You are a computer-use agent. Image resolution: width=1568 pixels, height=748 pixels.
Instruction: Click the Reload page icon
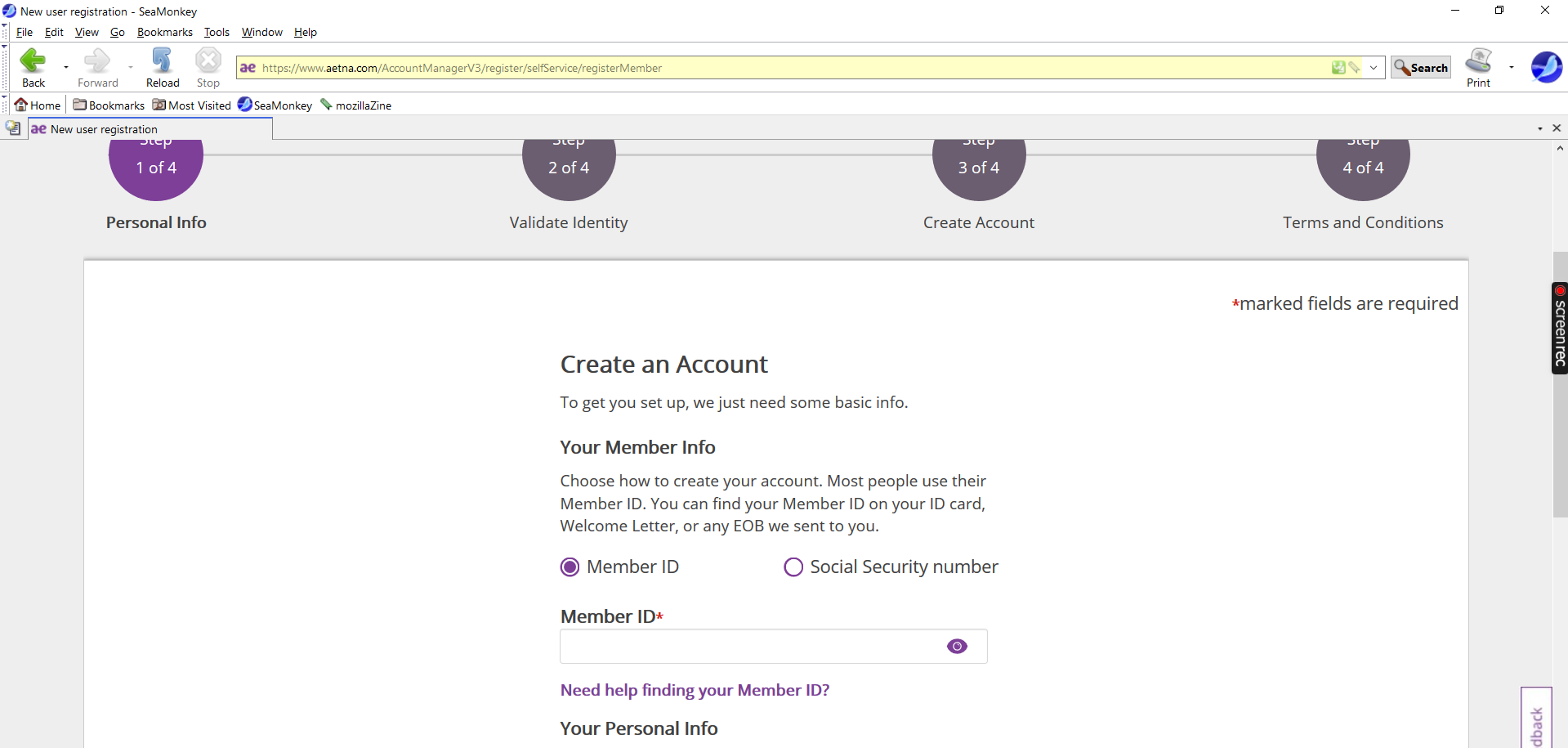(162, 61)
